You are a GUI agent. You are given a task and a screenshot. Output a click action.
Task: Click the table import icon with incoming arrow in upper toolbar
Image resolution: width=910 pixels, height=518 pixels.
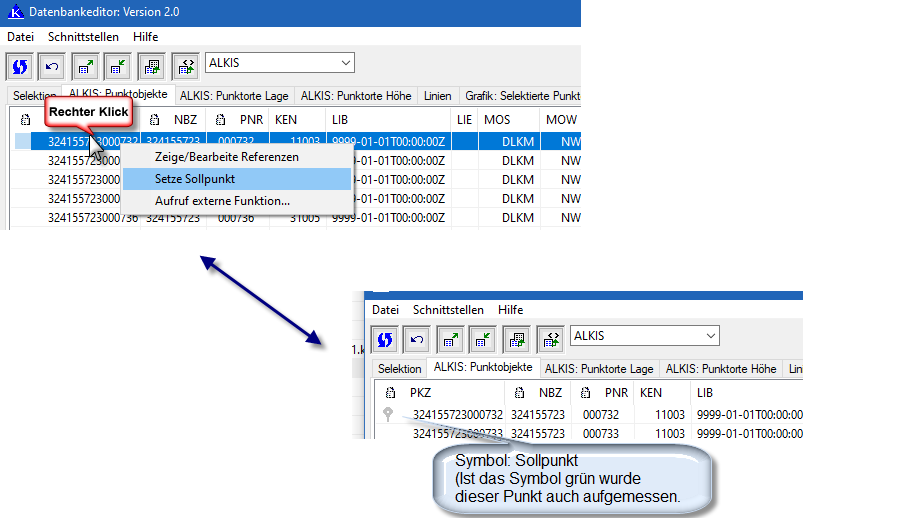click(118, 66)
